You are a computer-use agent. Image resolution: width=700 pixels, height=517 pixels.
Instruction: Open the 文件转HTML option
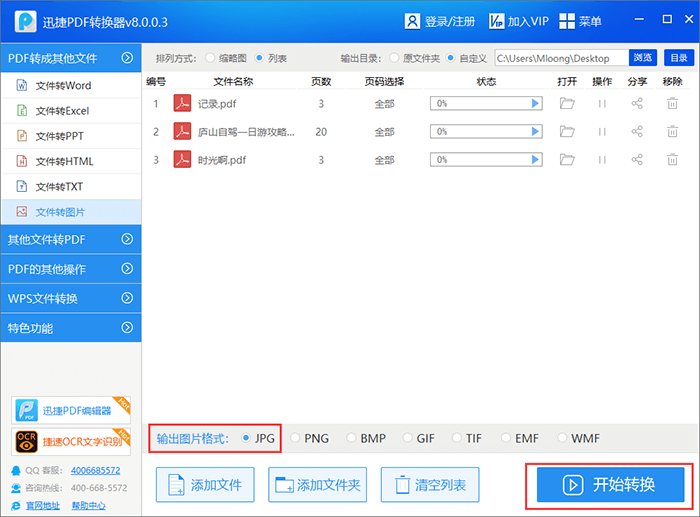coord(71,161)
